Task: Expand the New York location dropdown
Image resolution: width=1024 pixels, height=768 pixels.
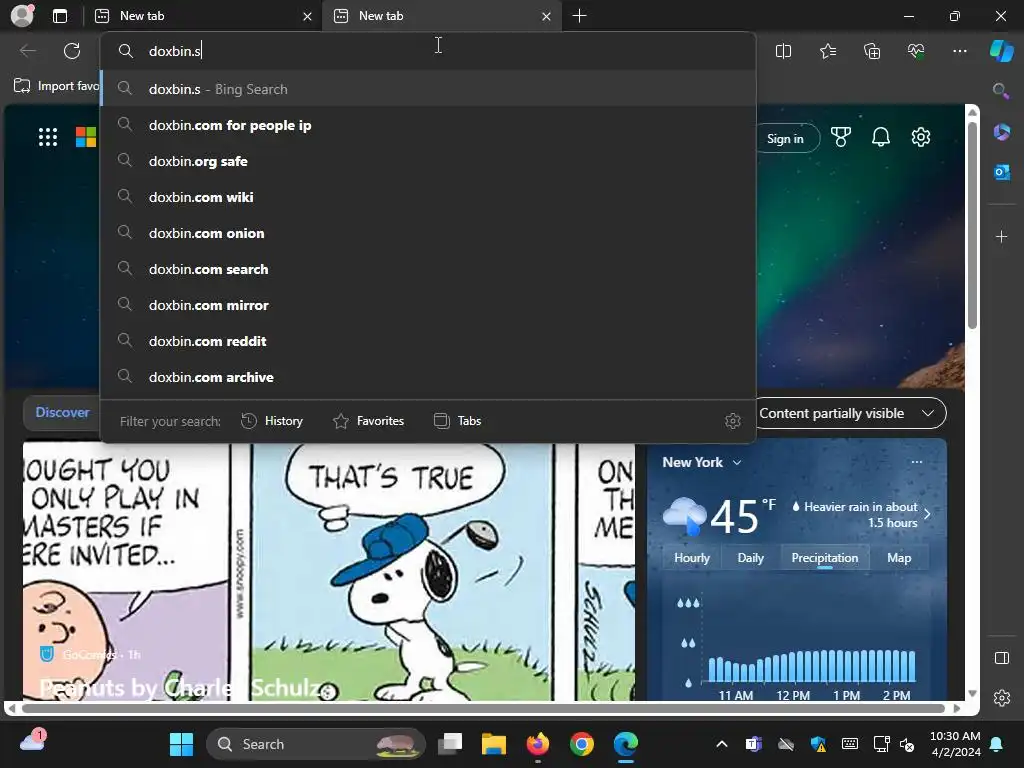Action: pyautogui.click(x=701, y=462)
